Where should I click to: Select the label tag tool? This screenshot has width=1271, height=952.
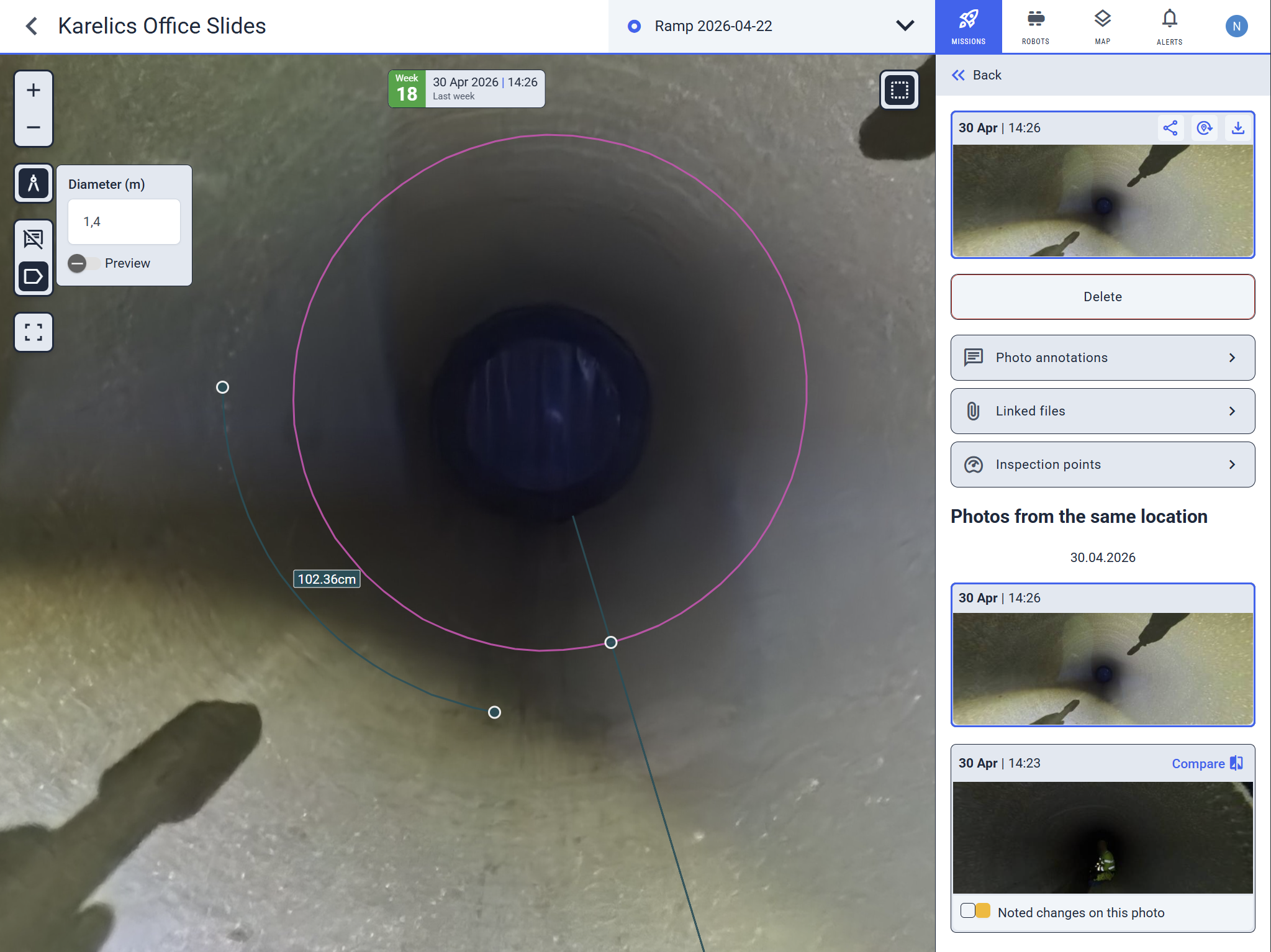(x=34, y=276)
